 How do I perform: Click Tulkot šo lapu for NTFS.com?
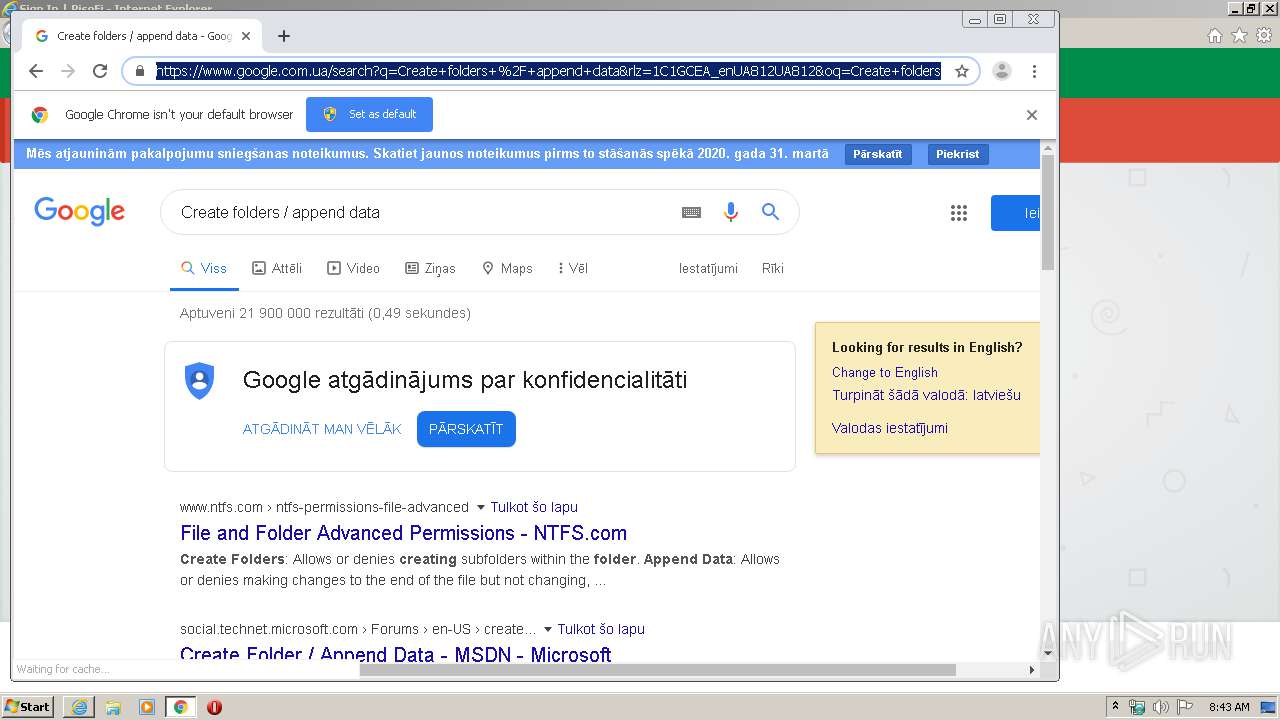coord(534,507)
